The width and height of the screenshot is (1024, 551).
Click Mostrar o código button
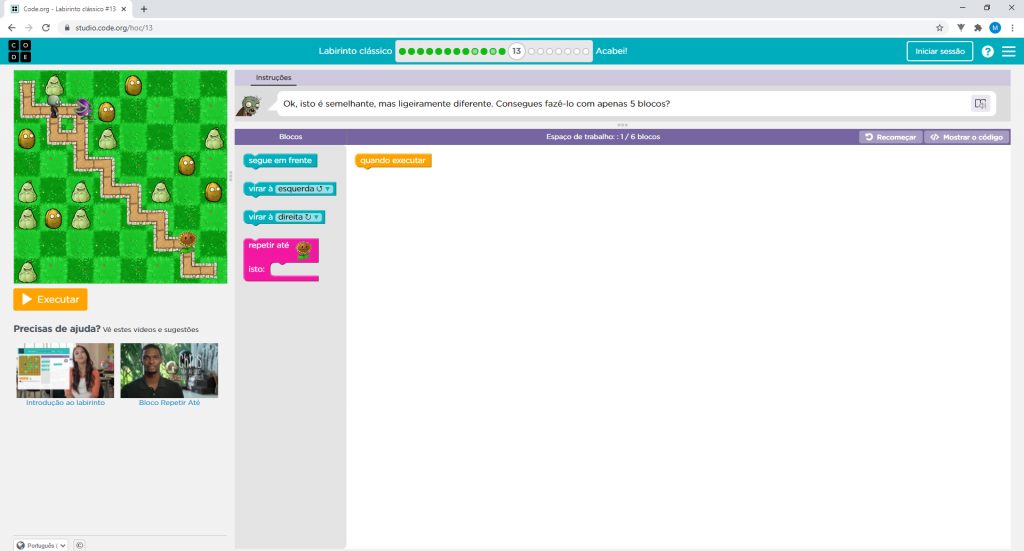(x=967, y=137)
